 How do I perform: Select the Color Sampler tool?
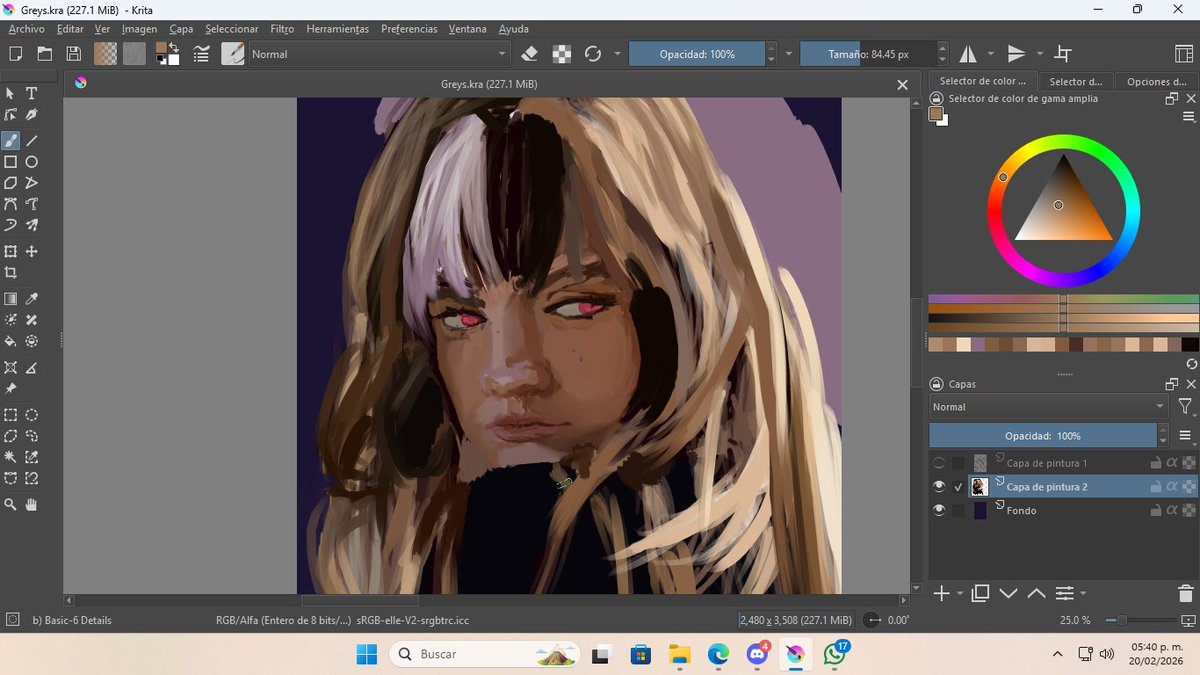[x=32, y=297]
